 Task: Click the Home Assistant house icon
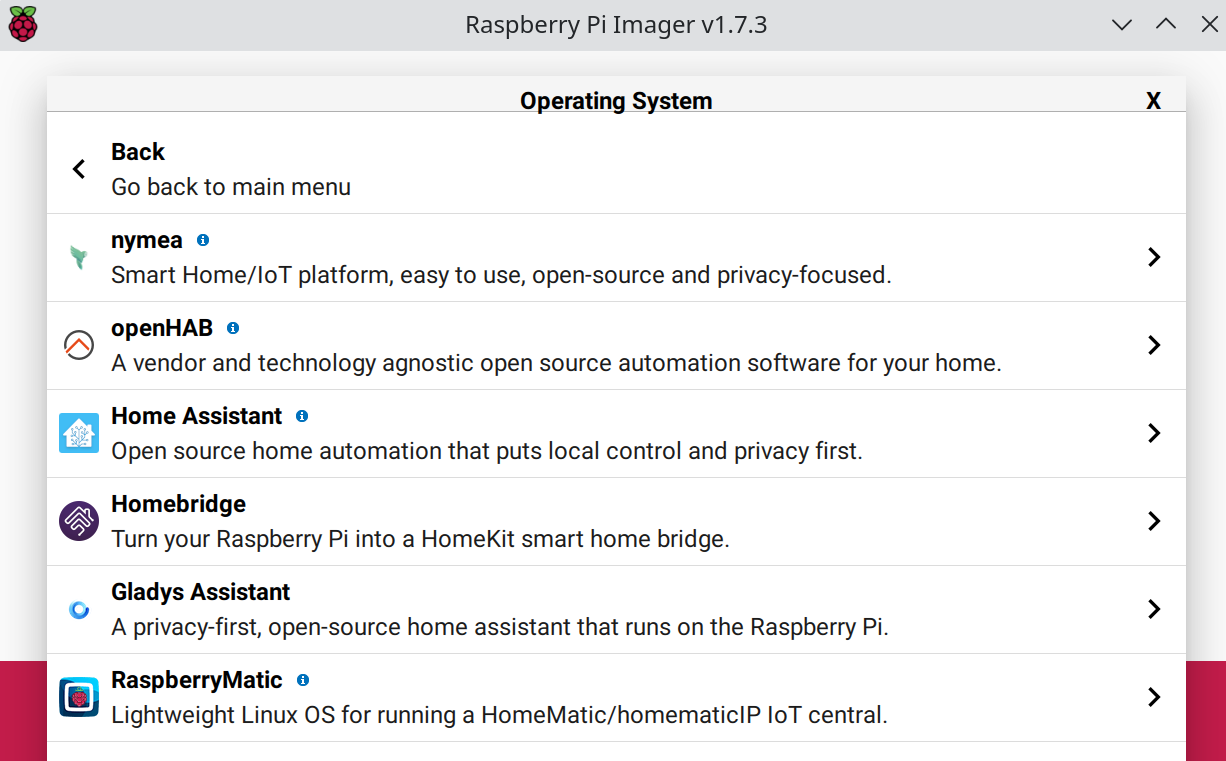(x=79, y=433)
